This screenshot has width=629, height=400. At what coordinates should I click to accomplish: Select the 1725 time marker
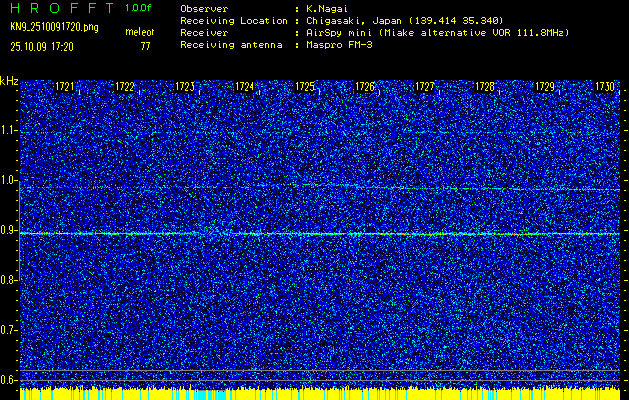305,88
